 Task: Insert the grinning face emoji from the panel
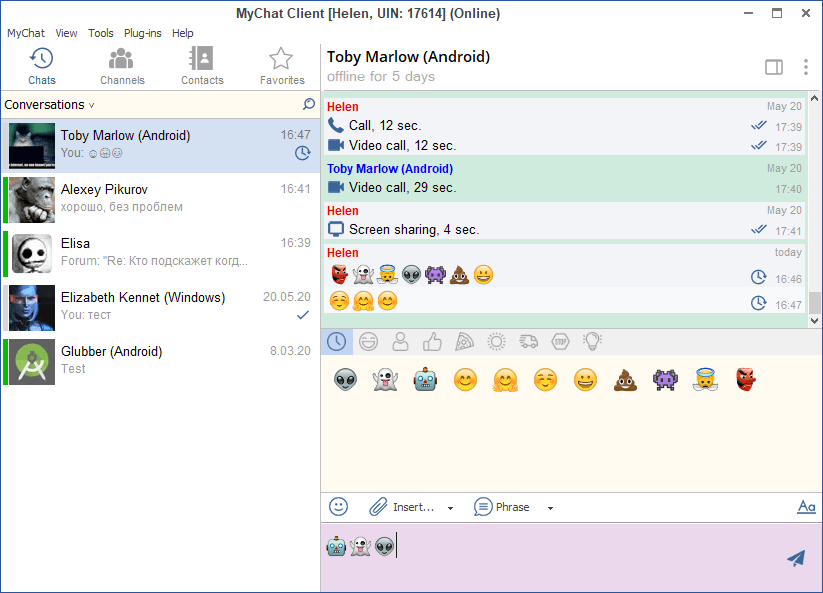[x=585, y=379]
